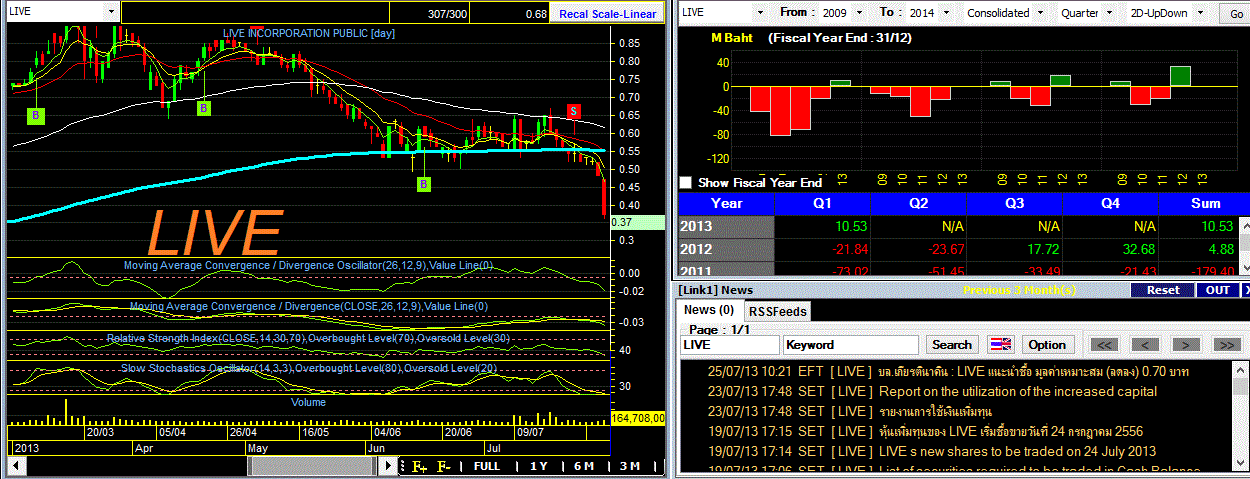Image resolution: width=1250 pixels, height=479 pixels.
Task: Go to first news page with << button
Action: pos(1105,345)
